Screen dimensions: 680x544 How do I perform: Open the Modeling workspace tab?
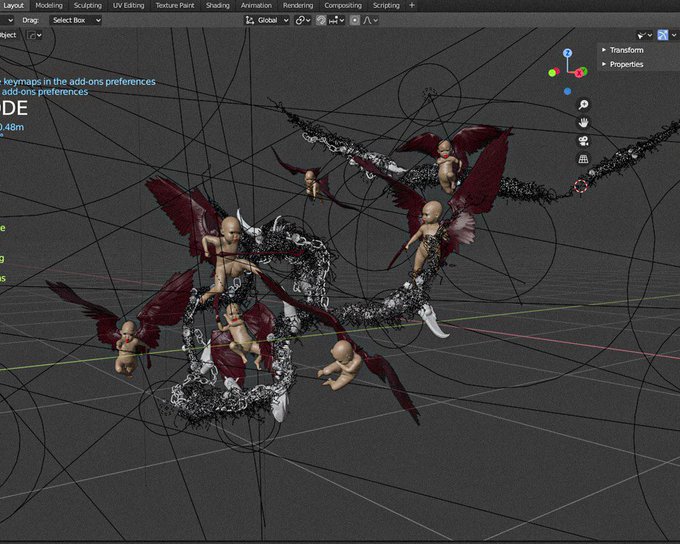[x=49, y=6]
